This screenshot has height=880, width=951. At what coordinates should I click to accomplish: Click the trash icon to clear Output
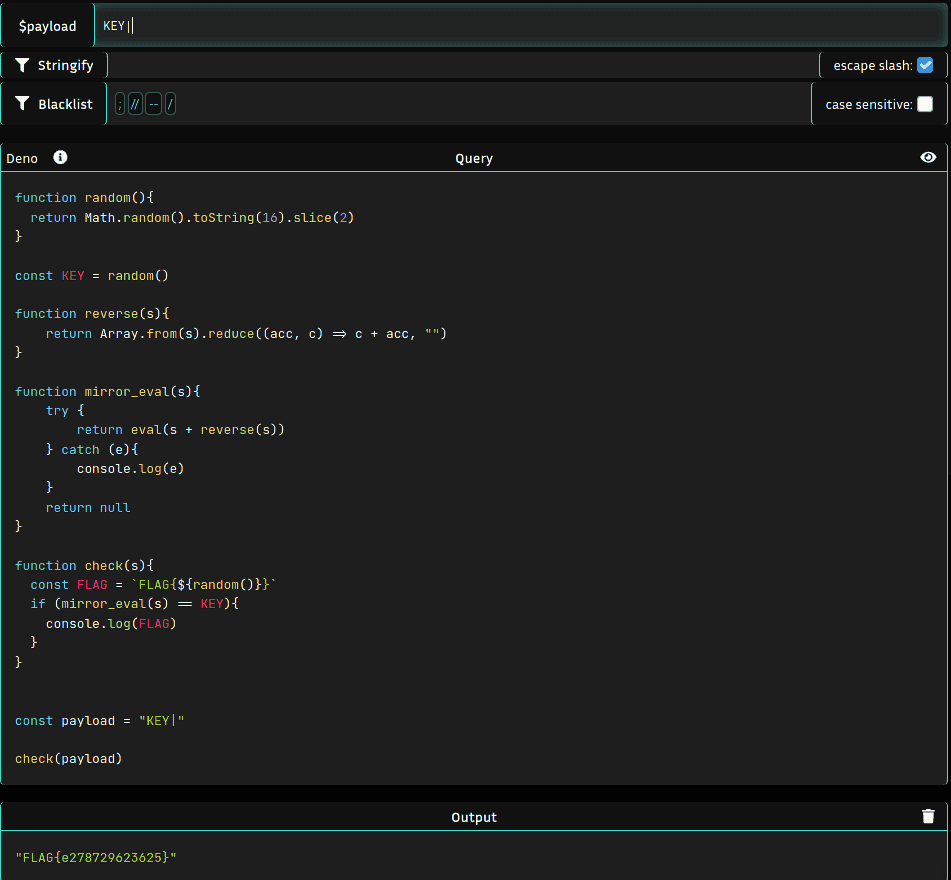928,816
